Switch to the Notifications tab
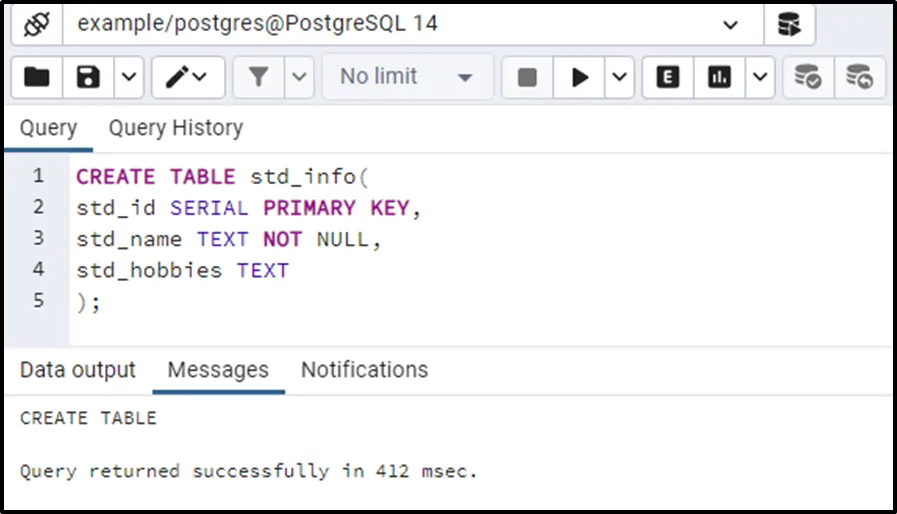Viewport: 897px width, 514px height. pyautogui.click(x=364, y=369)
